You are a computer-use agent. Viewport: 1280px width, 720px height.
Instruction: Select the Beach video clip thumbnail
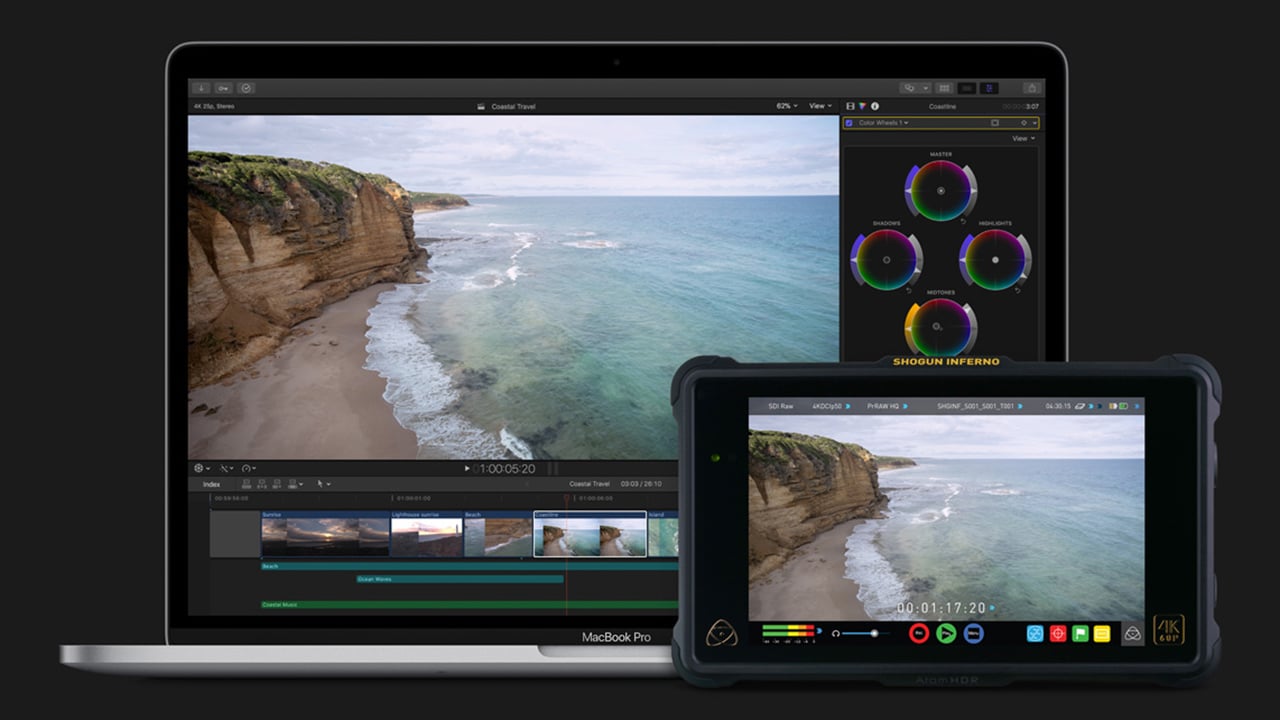coord(498,534)
